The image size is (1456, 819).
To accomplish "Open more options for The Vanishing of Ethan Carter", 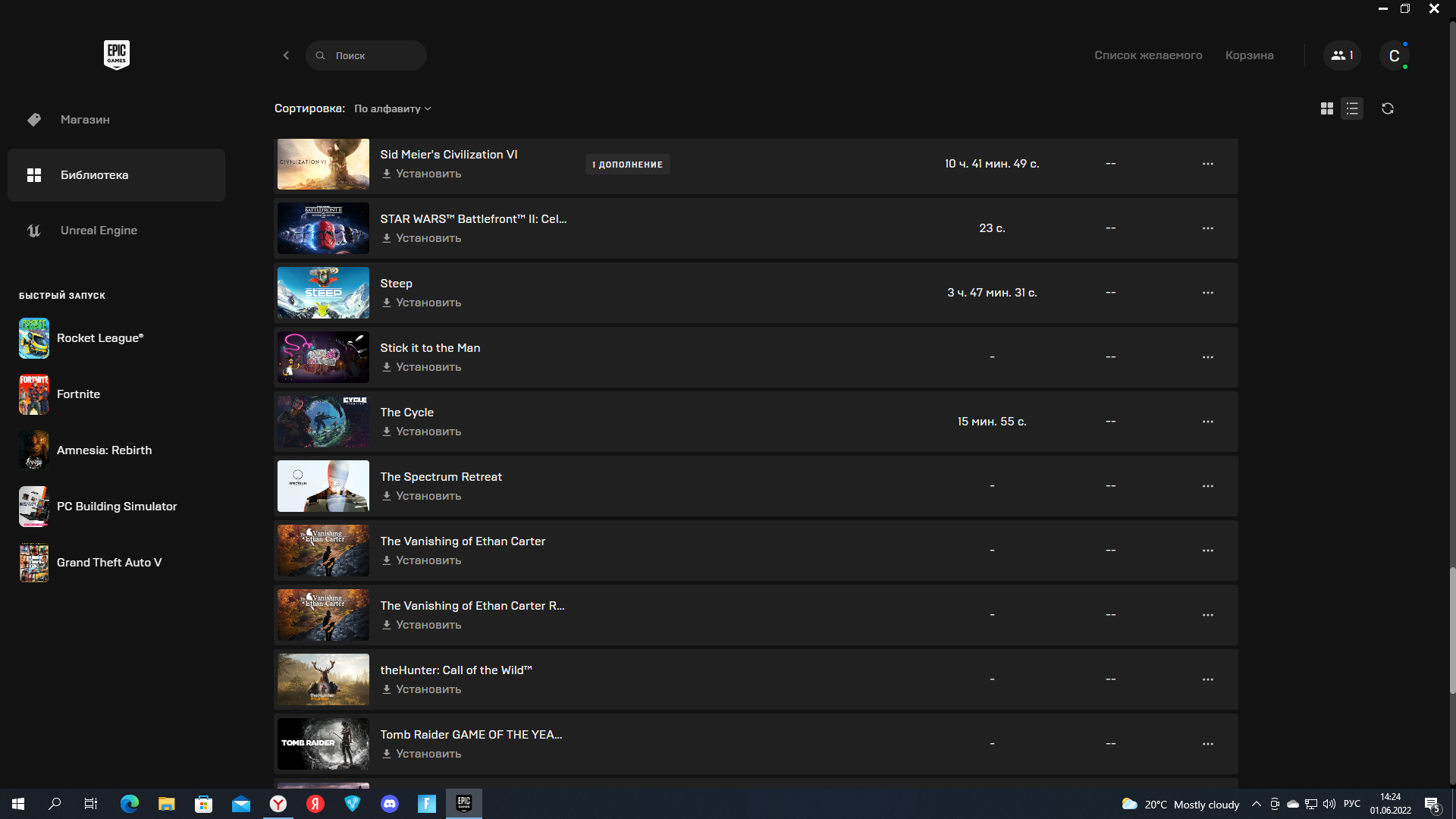I will tap(1208, 551).
